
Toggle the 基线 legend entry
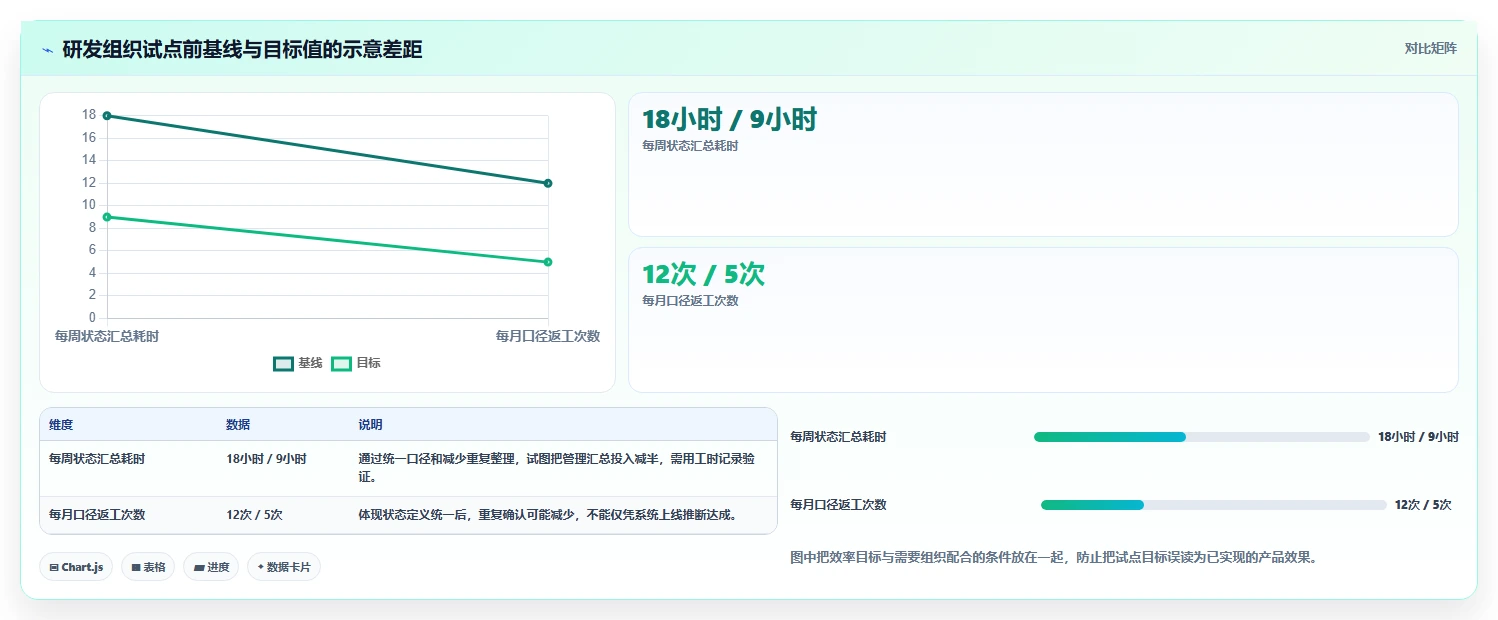point(298,363)
